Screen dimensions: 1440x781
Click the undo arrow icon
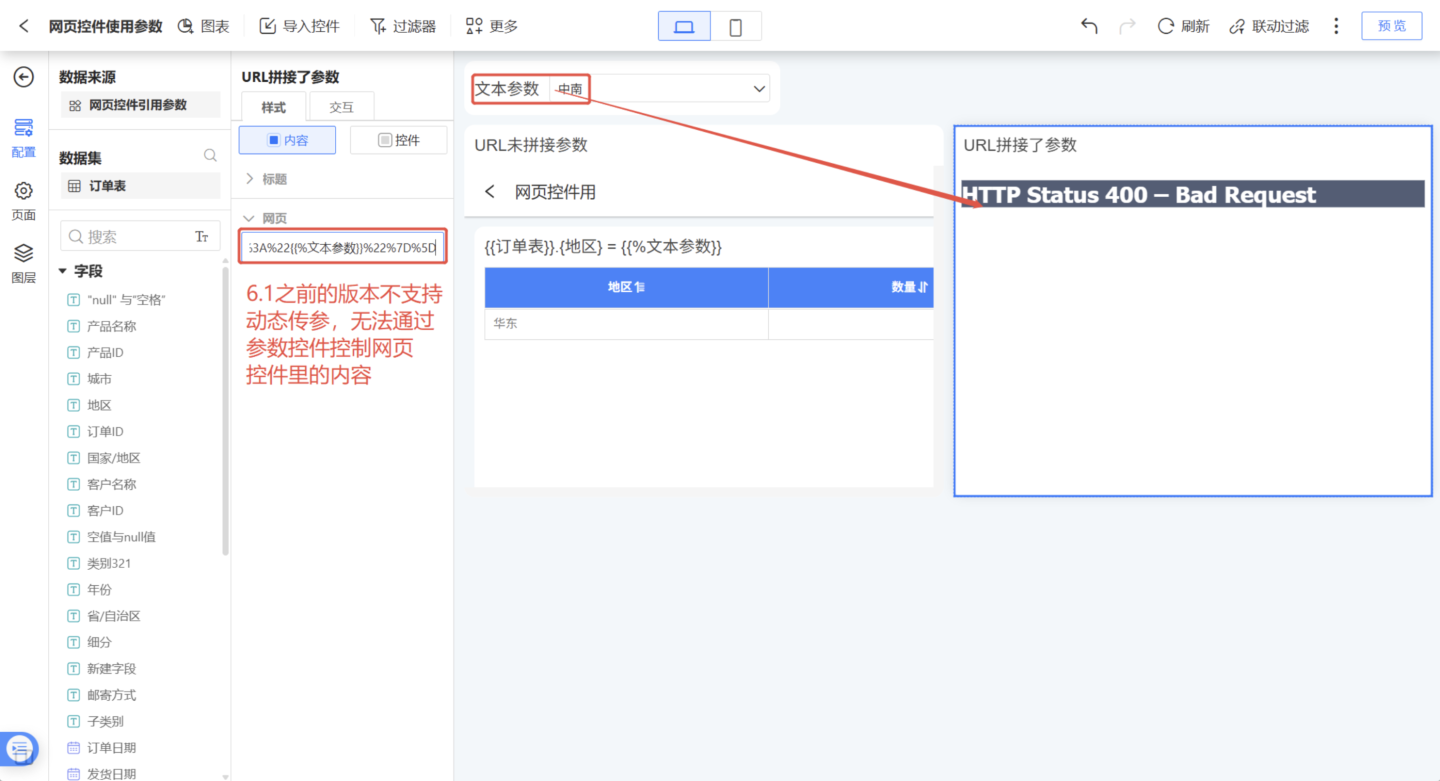point(1089,26)
